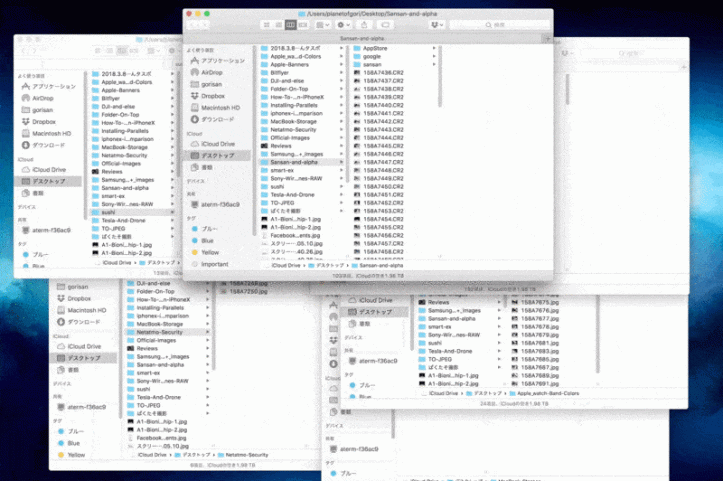Select file 158A7455.CR2
Image resolution: width=723 pixels, height=481 pixels.
[379, 227]
